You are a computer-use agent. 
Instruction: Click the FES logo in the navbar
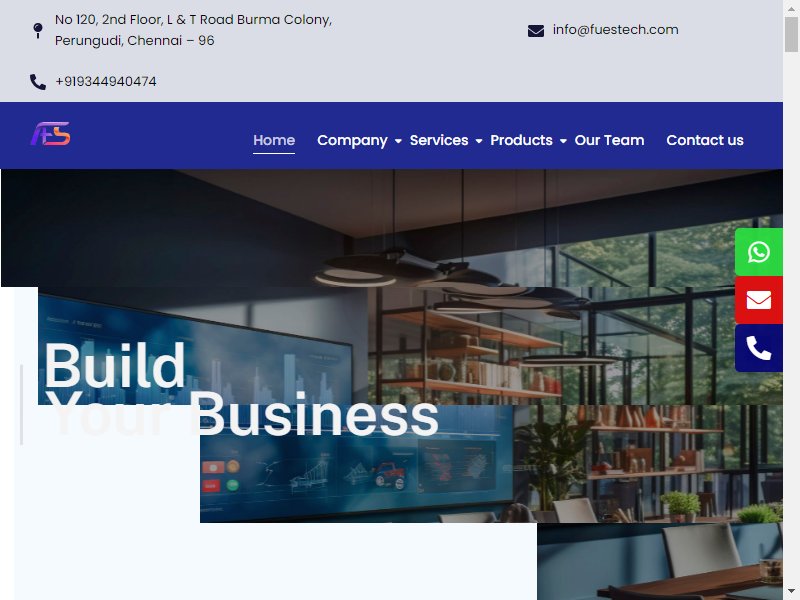coord(50,134)
